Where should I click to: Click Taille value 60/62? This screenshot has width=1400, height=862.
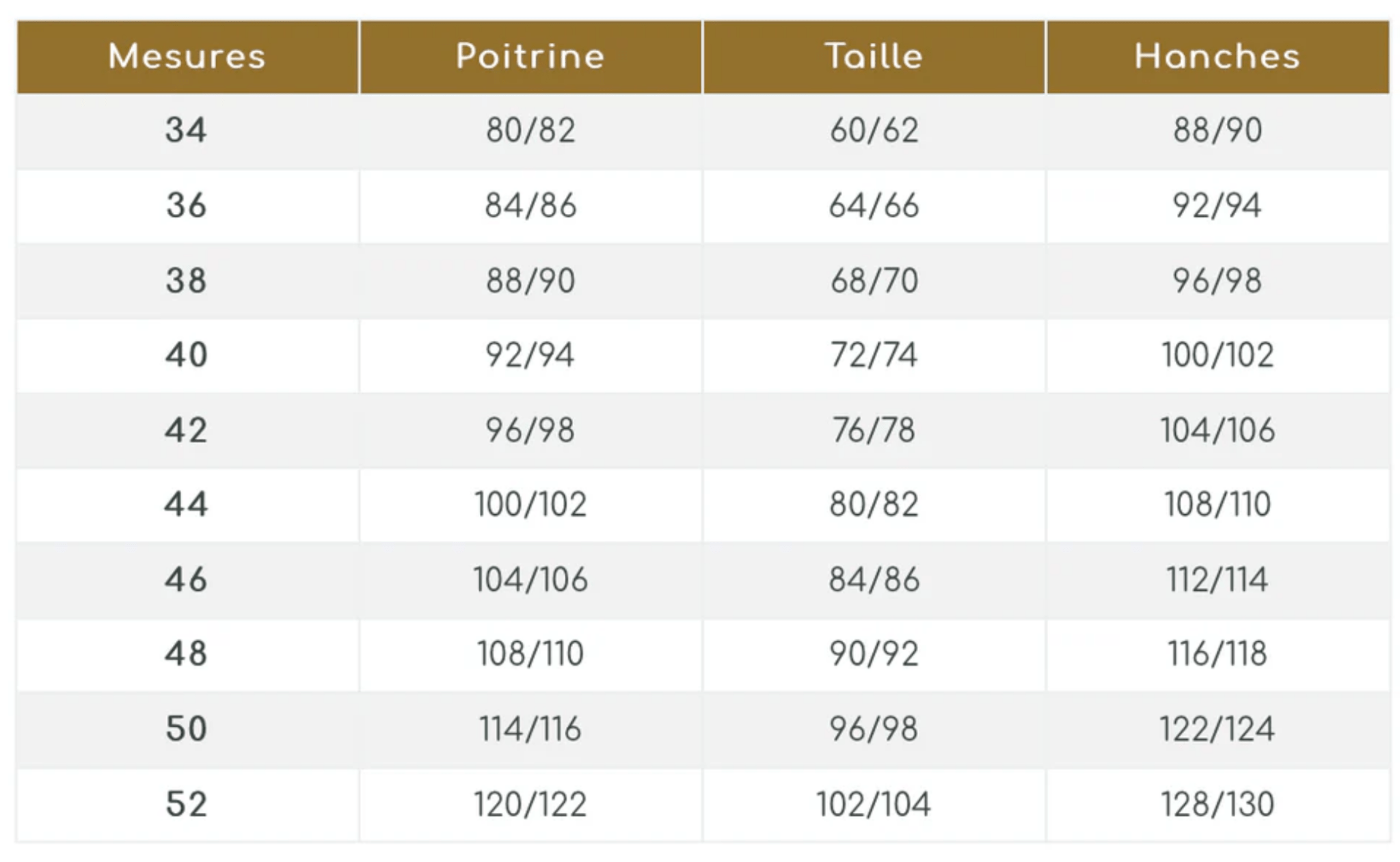tap(874, 130)
